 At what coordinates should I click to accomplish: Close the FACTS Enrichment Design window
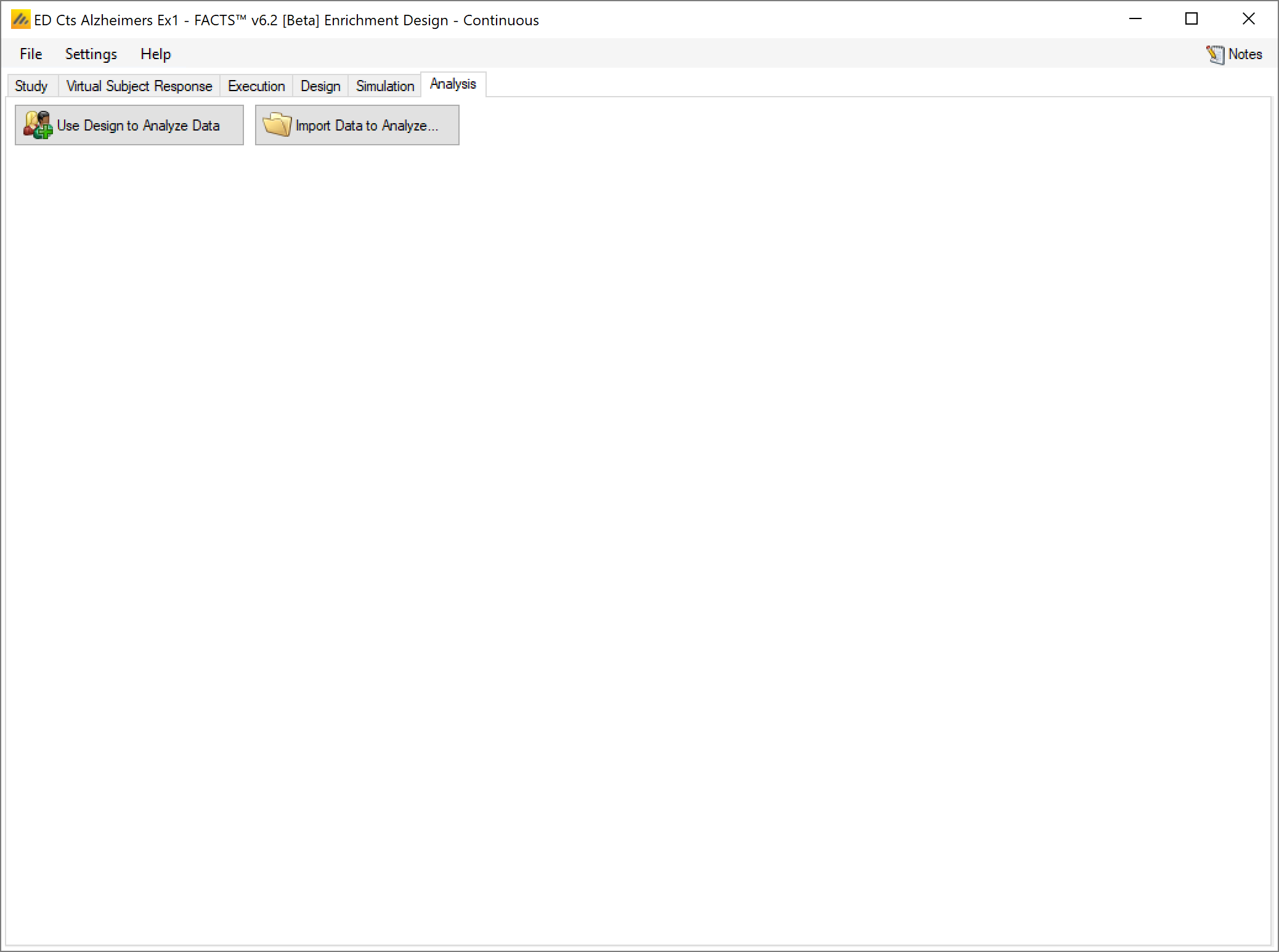[1248, 19]
